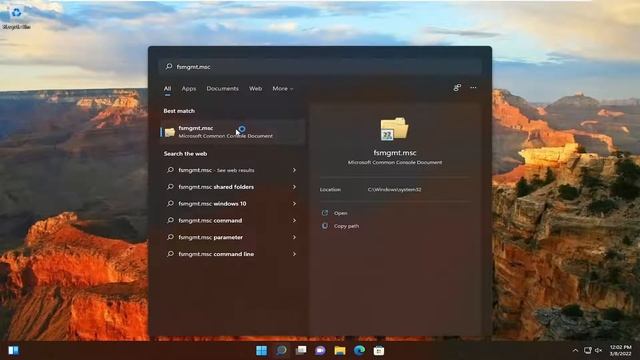Click the search box containing fsmgmt.msc
This screenshot has height=360, width=640.
pyautogui.click(x=320, y=67)
